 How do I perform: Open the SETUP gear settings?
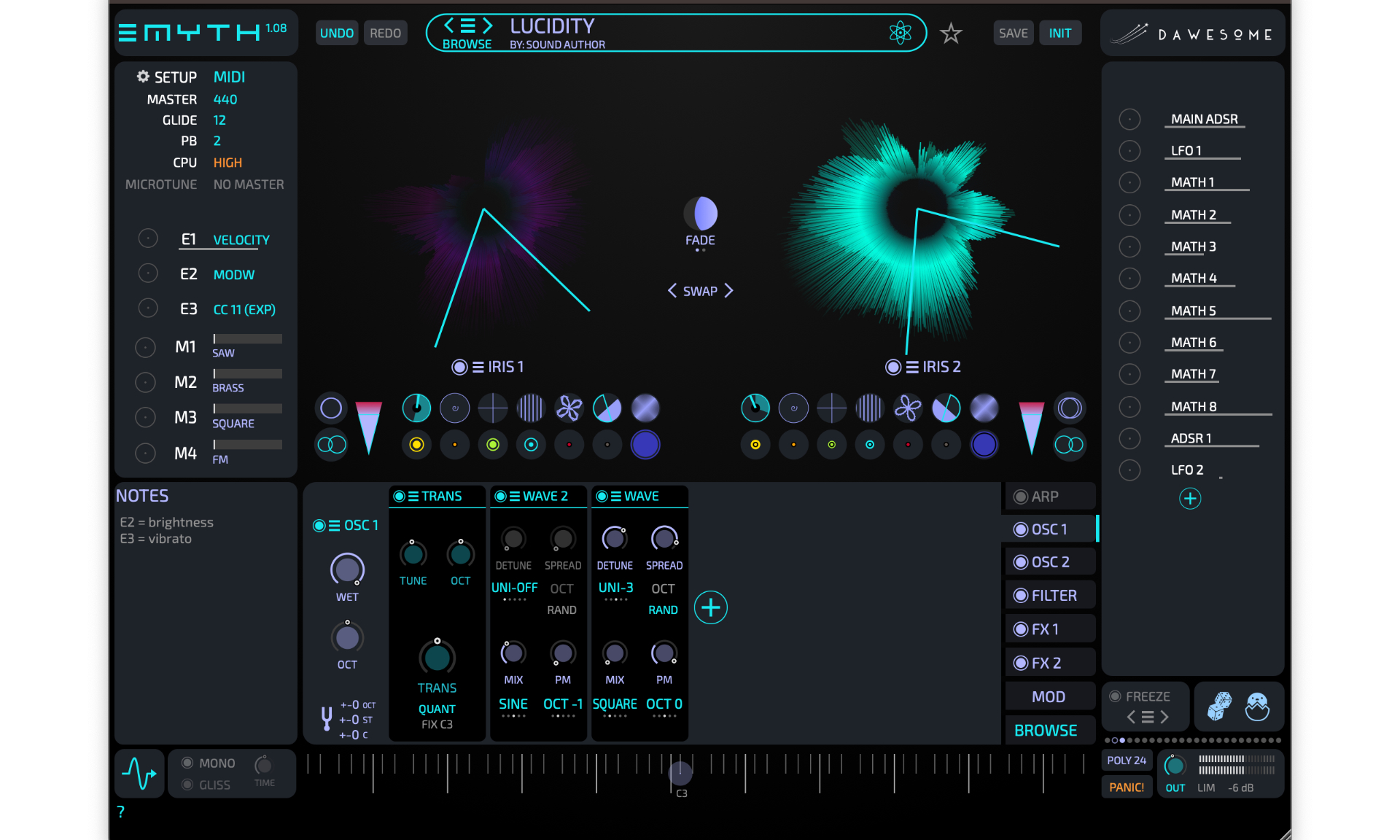coord(142,77)
